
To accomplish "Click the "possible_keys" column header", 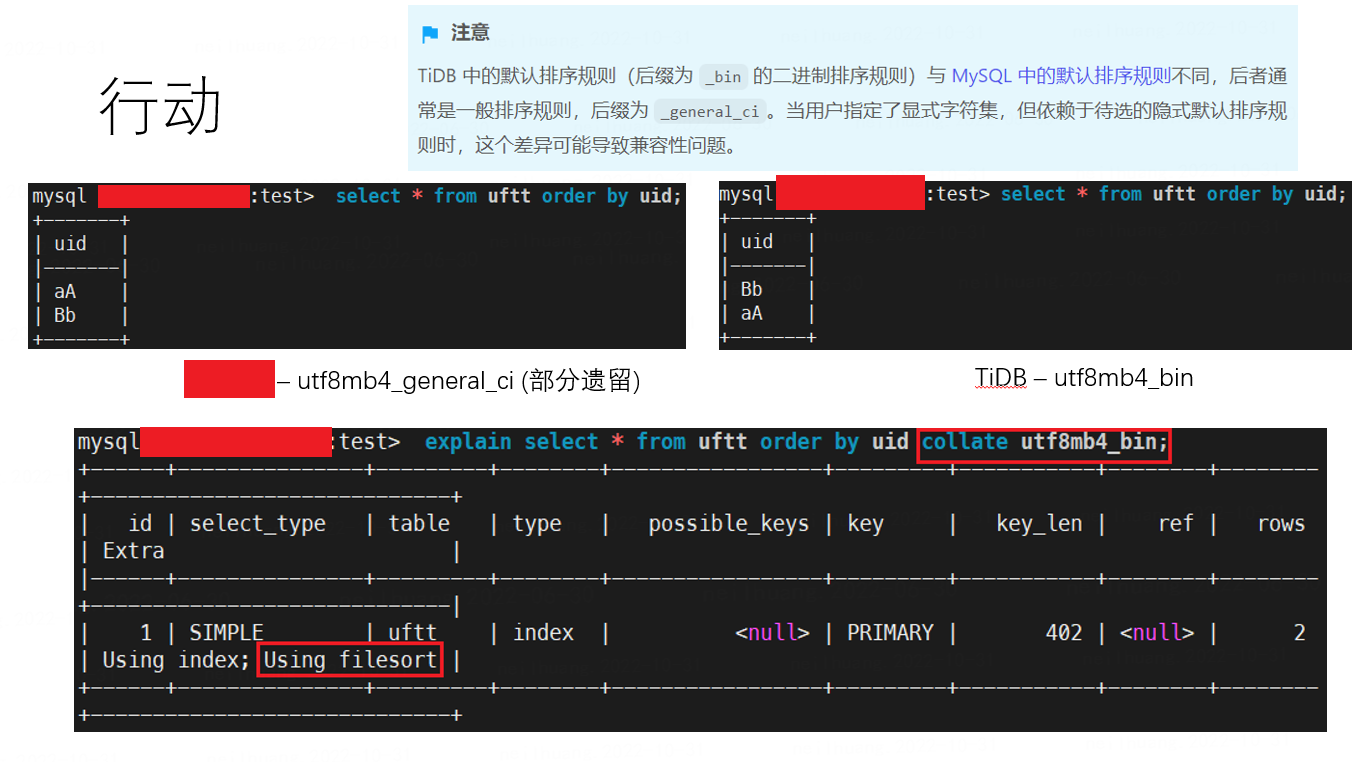I will pyautogui.click(x=728, y=524).
